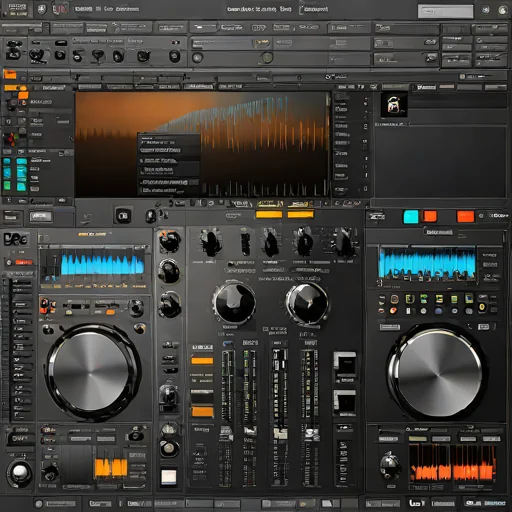Toggle the upper orange button in mixer column

click(202, 361)
